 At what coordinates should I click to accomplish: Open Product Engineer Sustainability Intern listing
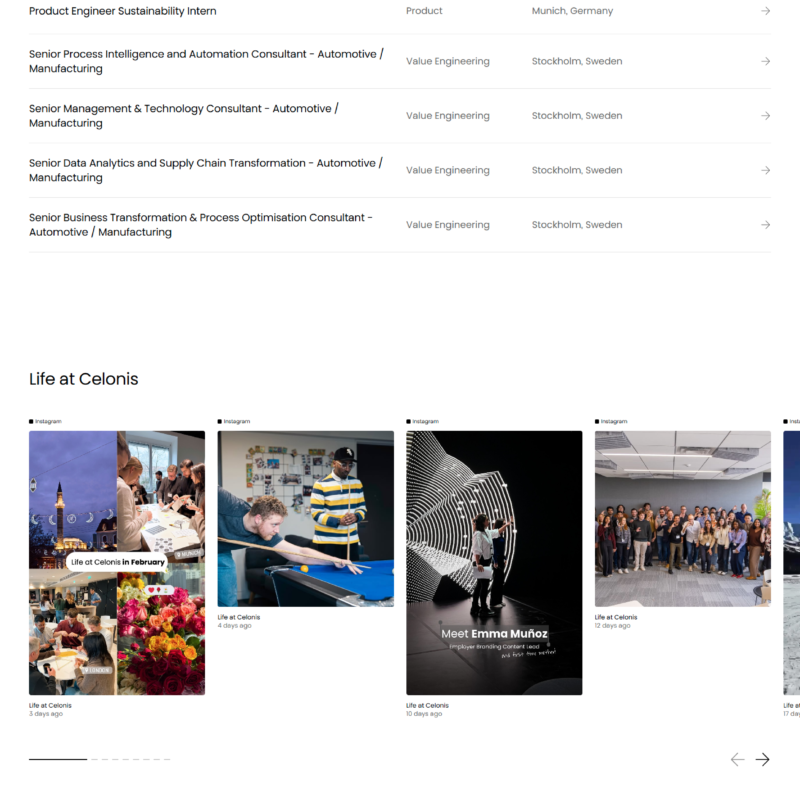click(122, 11)
